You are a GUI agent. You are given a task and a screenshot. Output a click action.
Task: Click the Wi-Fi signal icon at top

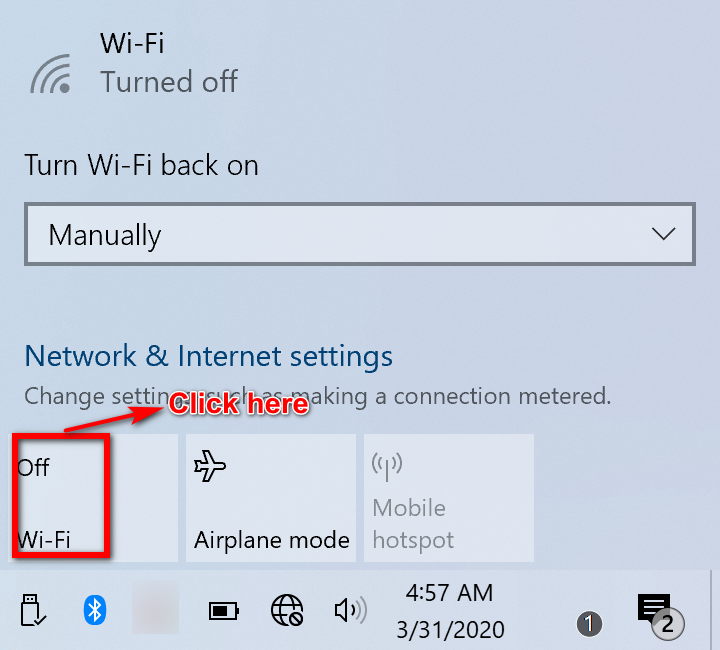point(51,74)
